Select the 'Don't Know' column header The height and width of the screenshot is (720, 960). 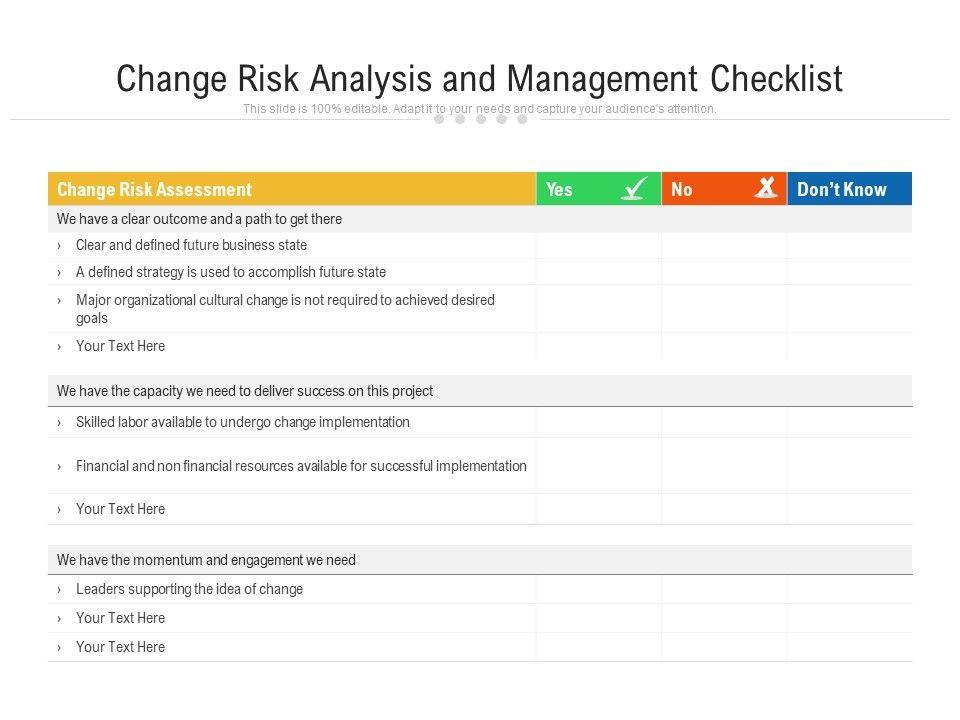[842, 189]
